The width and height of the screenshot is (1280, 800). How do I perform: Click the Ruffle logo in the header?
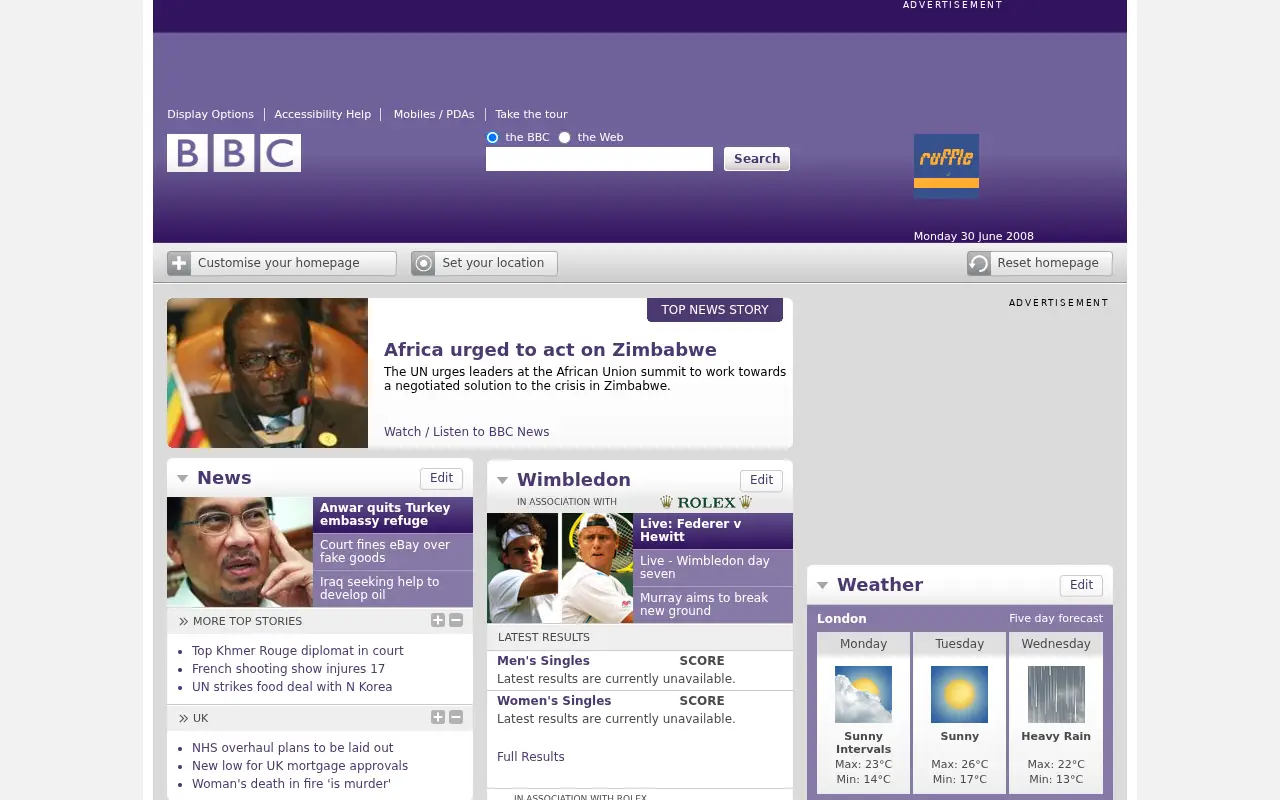[946, 166]
